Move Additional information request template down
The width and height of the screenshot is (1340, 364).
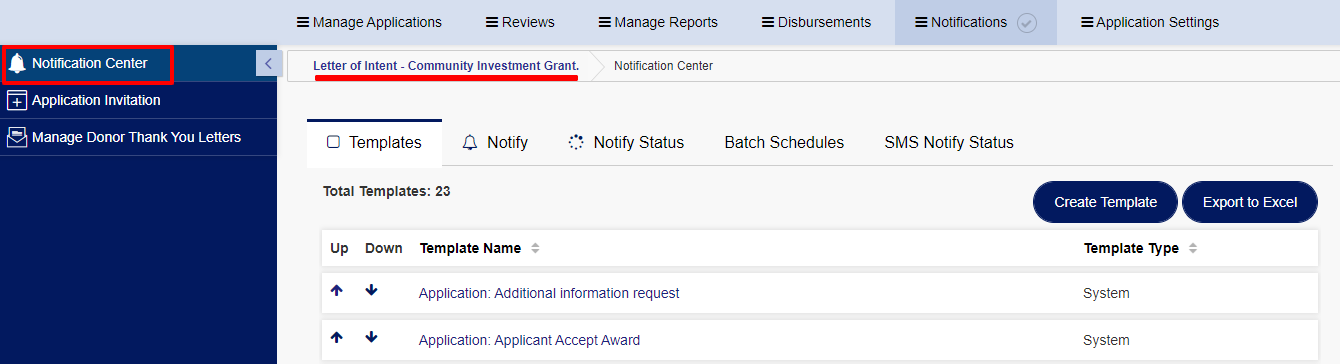click(x=372, y=291)
